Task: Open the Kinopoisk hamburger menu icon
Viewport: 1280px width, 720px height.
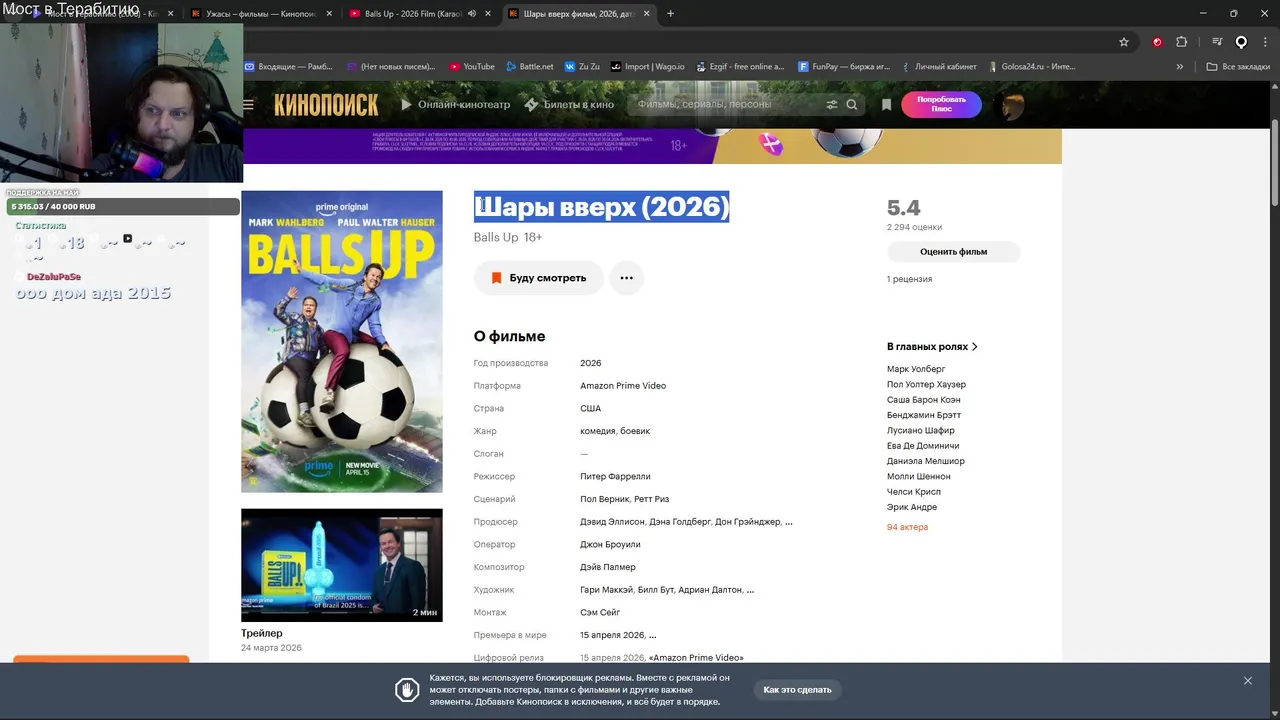Action: (x=248, y=105)
